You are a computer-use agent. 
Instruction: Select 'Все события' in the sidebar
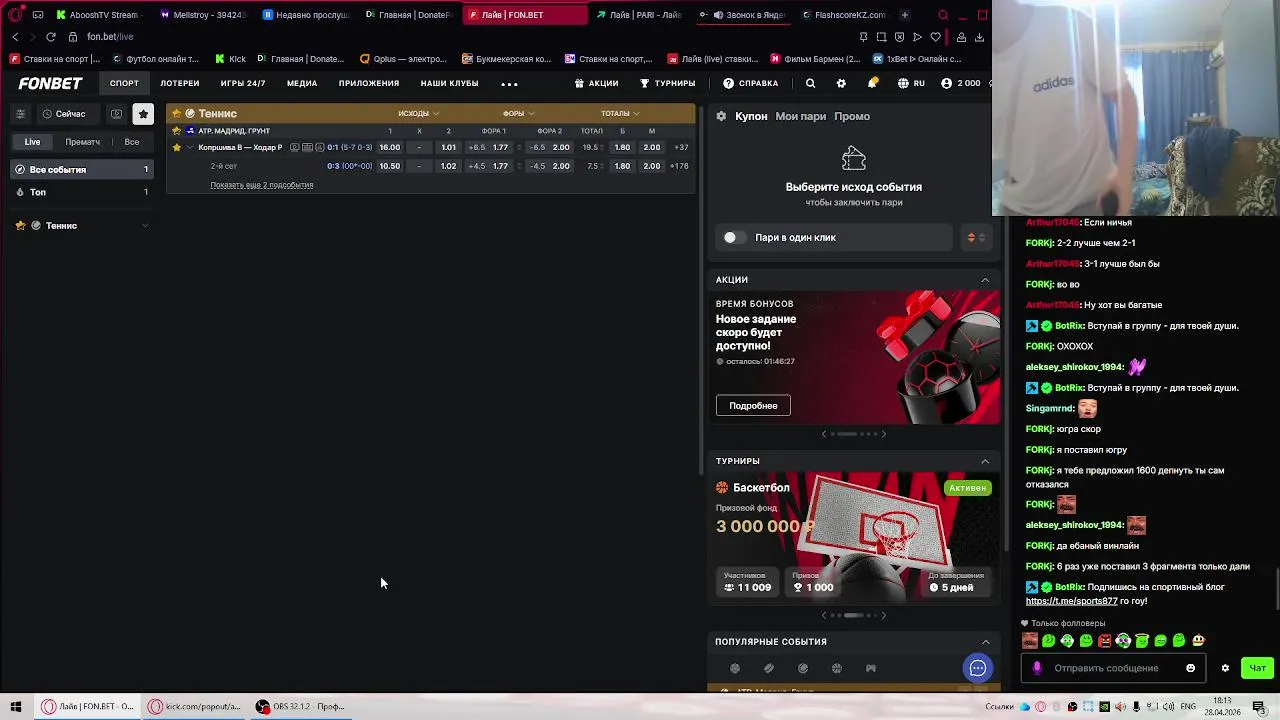click(82, 170)
